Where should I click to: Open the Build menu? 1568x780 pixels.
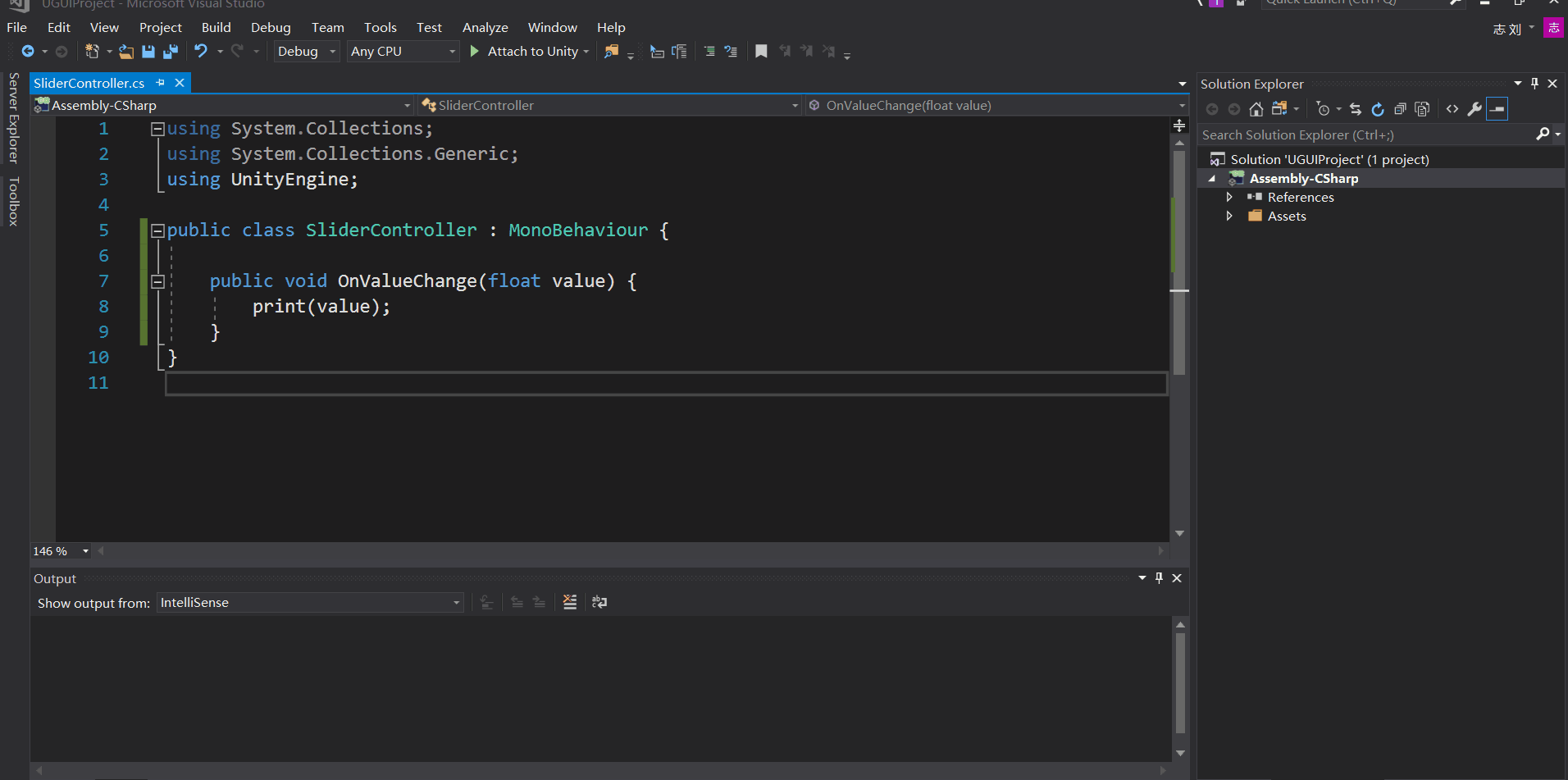coord(217,27)
